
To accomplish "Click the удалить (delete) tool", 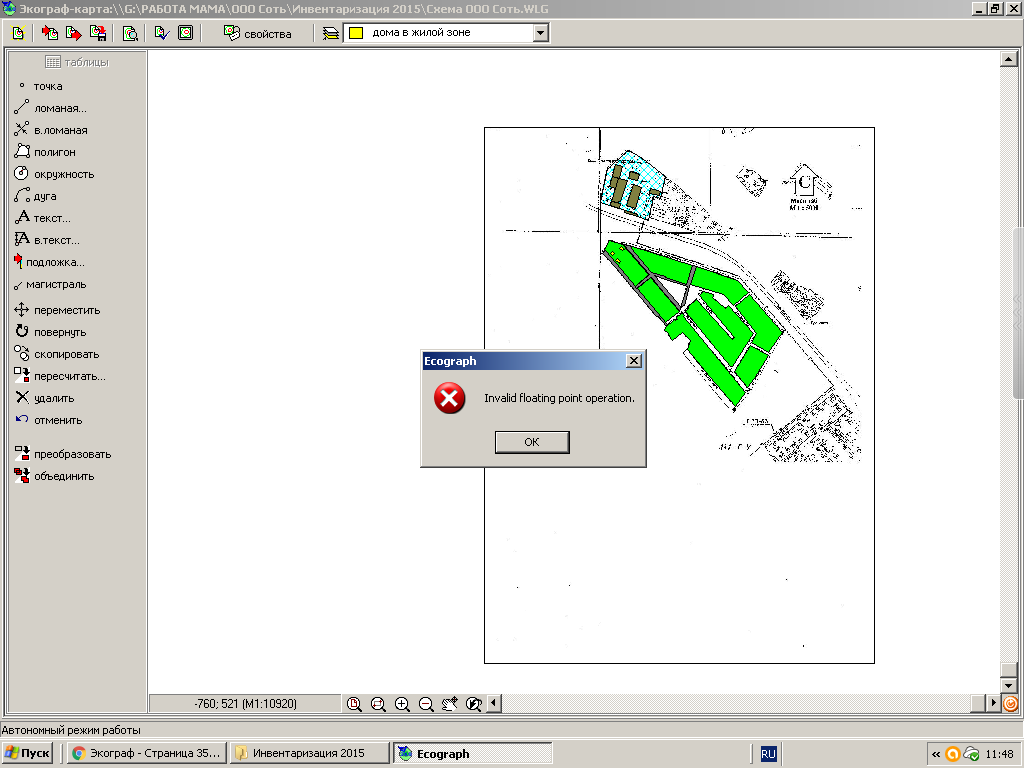I will coord(53,398).
